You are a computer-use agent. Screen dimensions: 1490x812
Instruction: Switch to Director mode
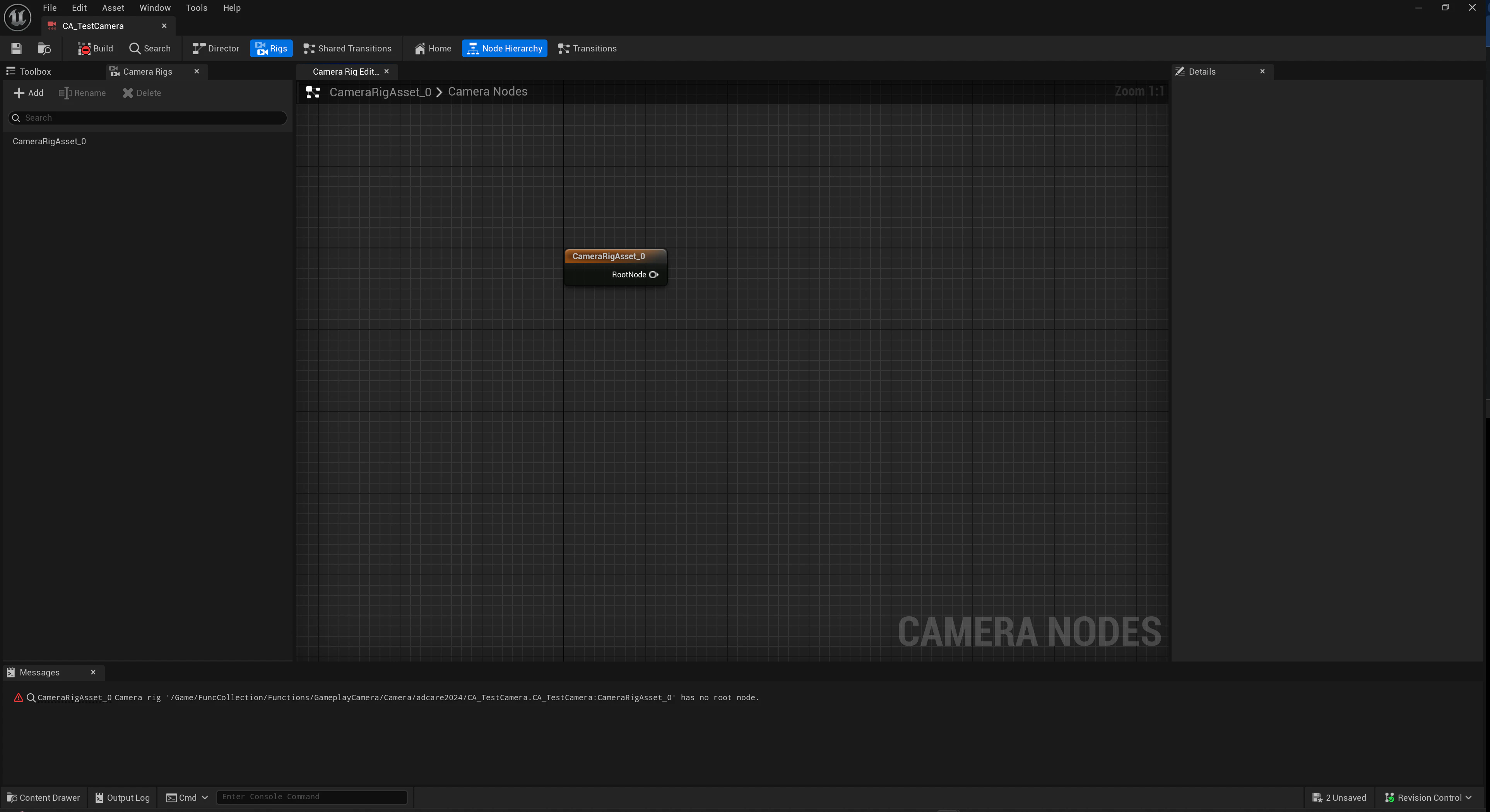click(x=216, y=49)
